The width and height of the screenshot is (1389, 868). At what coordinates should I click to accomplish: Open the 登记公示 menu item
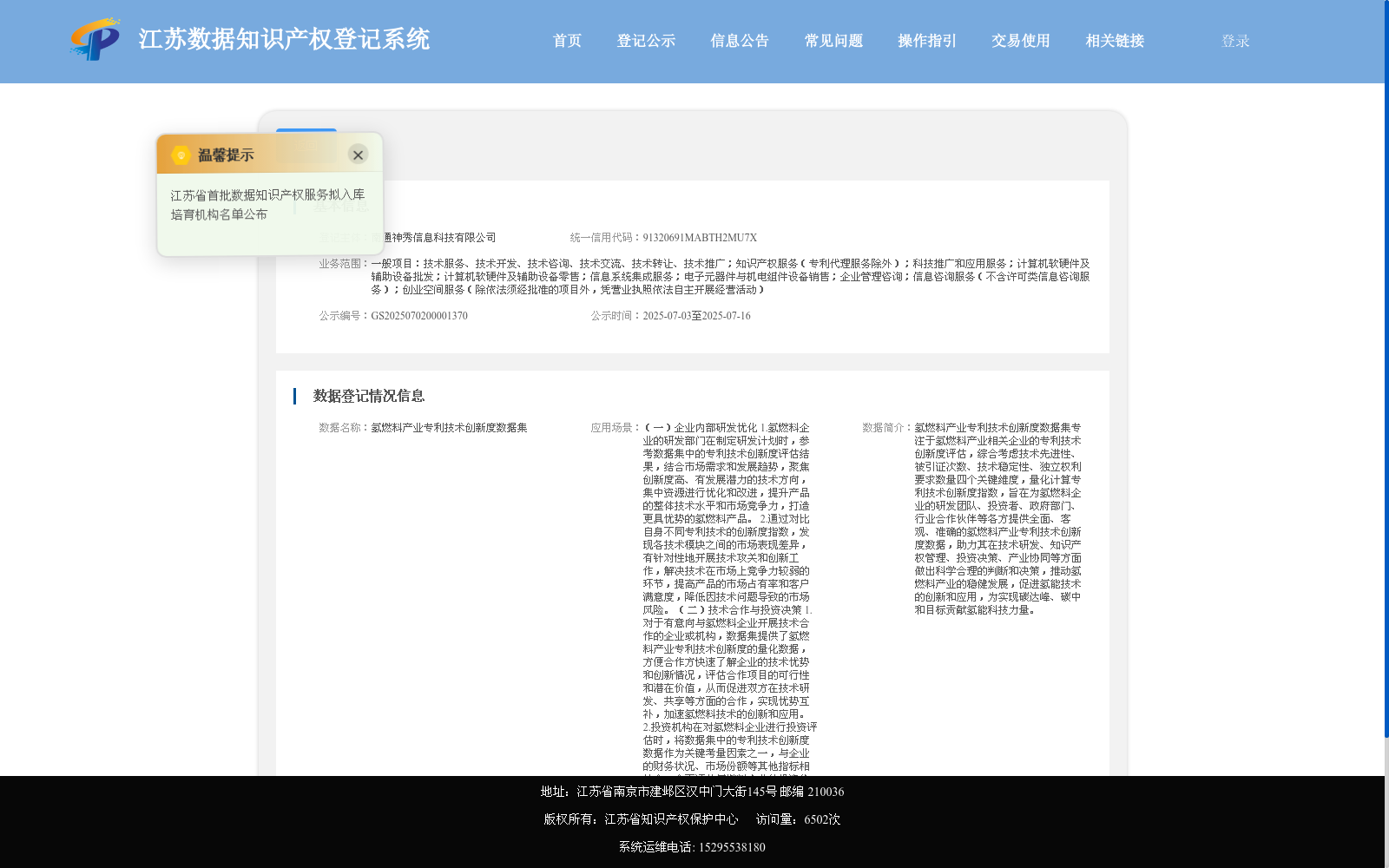point(646,41)
